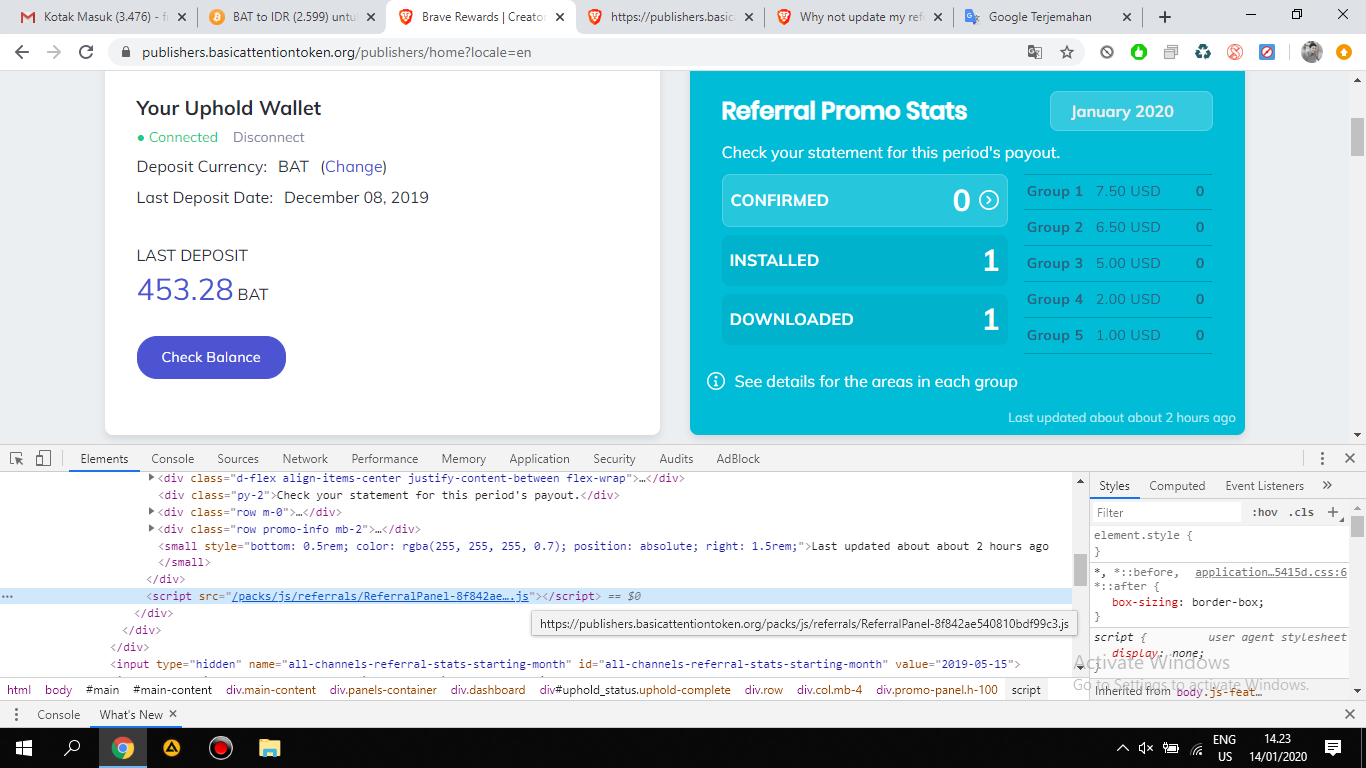Open the DevTools customize kebab menu

[1322, 458]
